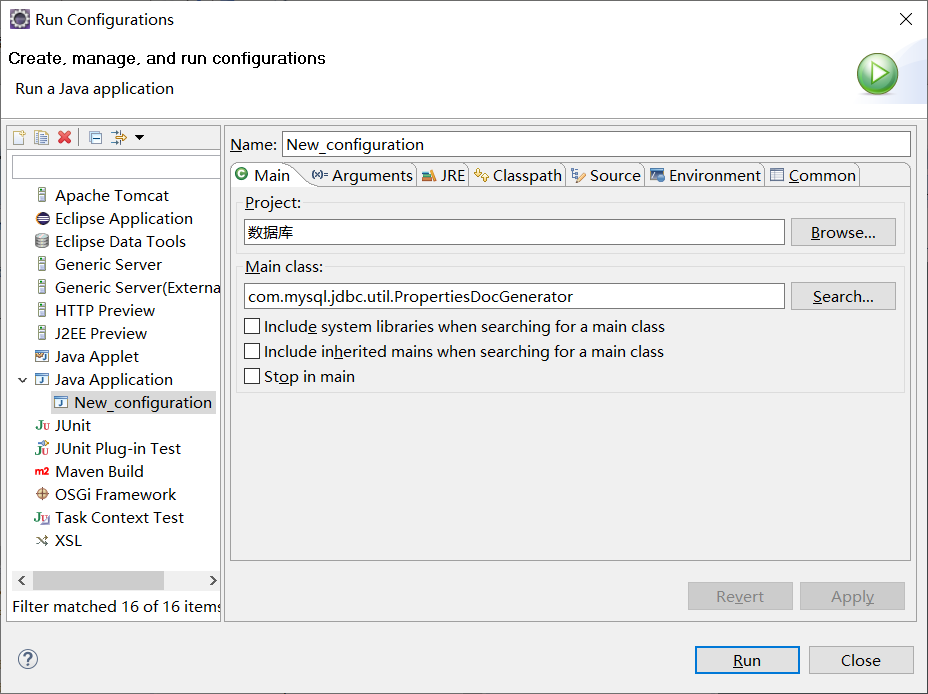Click the duplicate launch configuration icon
This screenshot has height=694, width=928.
[x=41, y=137]
